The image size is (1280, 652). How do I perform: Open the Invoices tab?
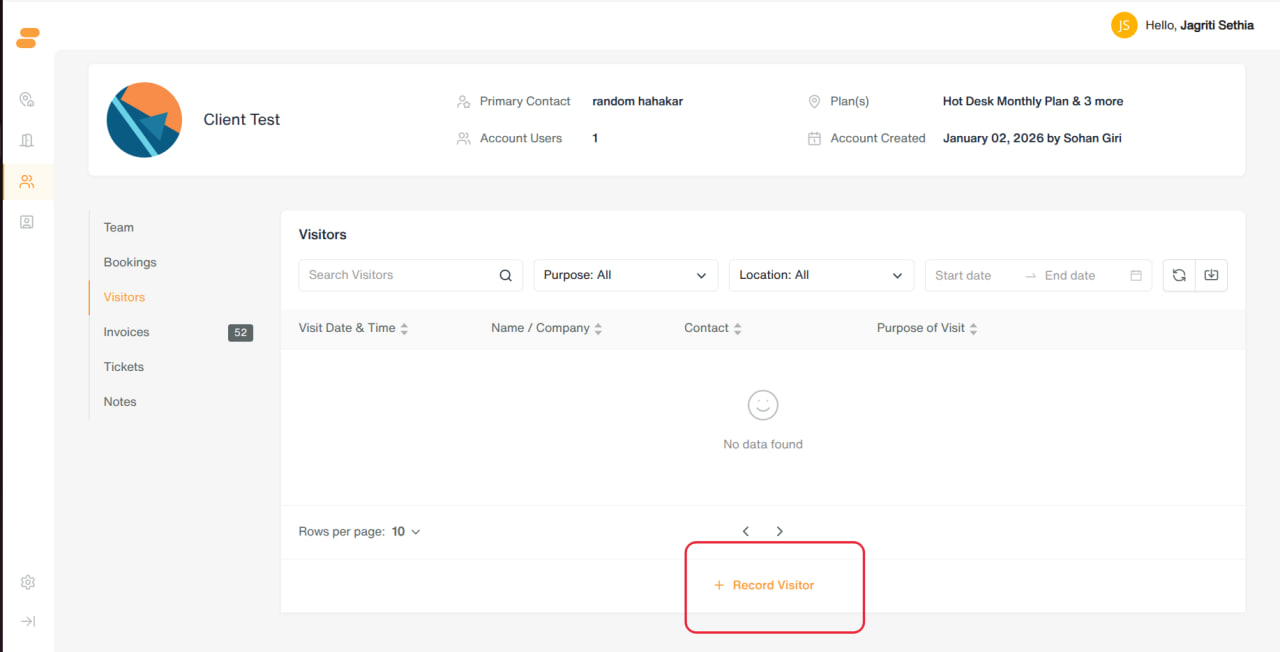tap(126, 332)
